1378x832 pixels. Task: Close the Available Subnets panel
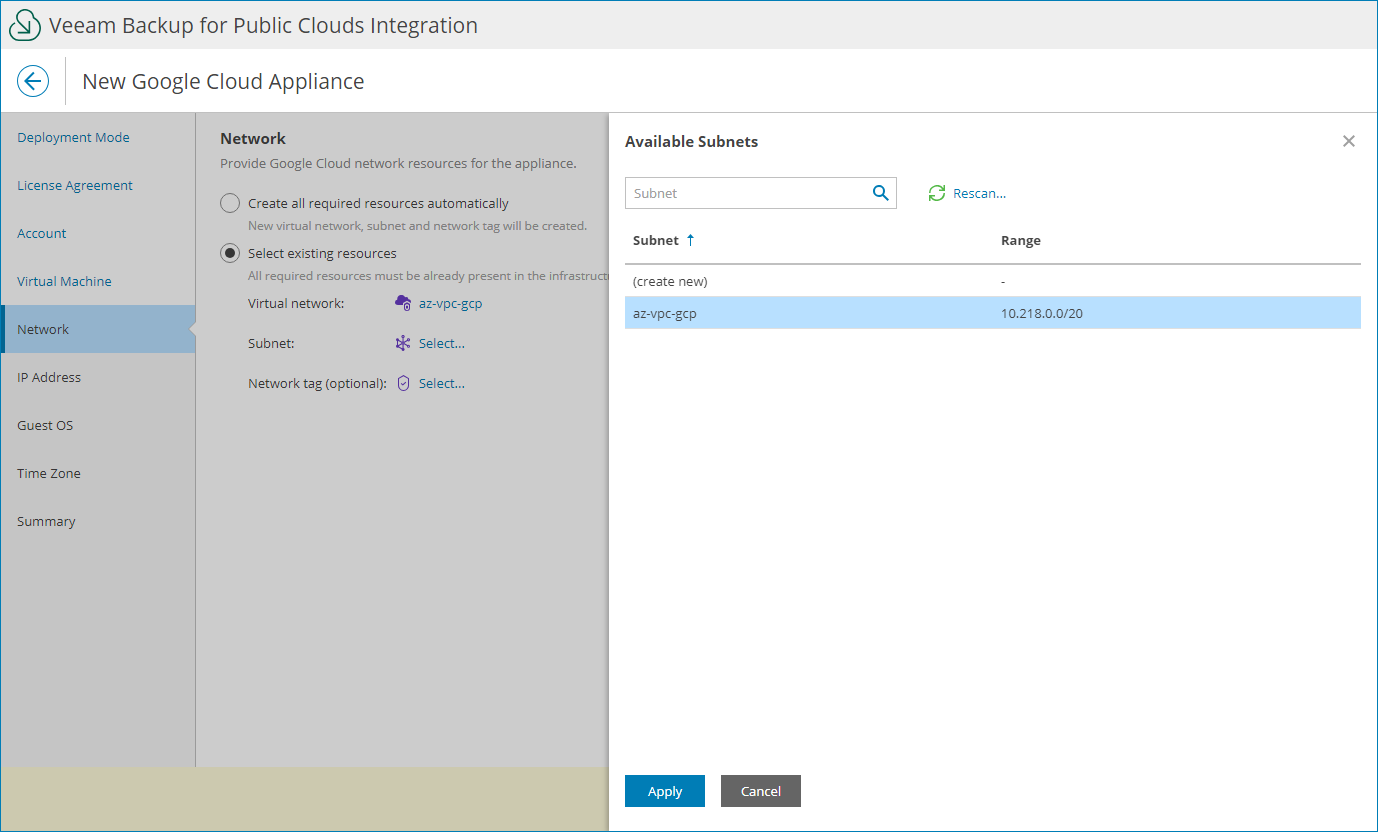point(1348,141)
